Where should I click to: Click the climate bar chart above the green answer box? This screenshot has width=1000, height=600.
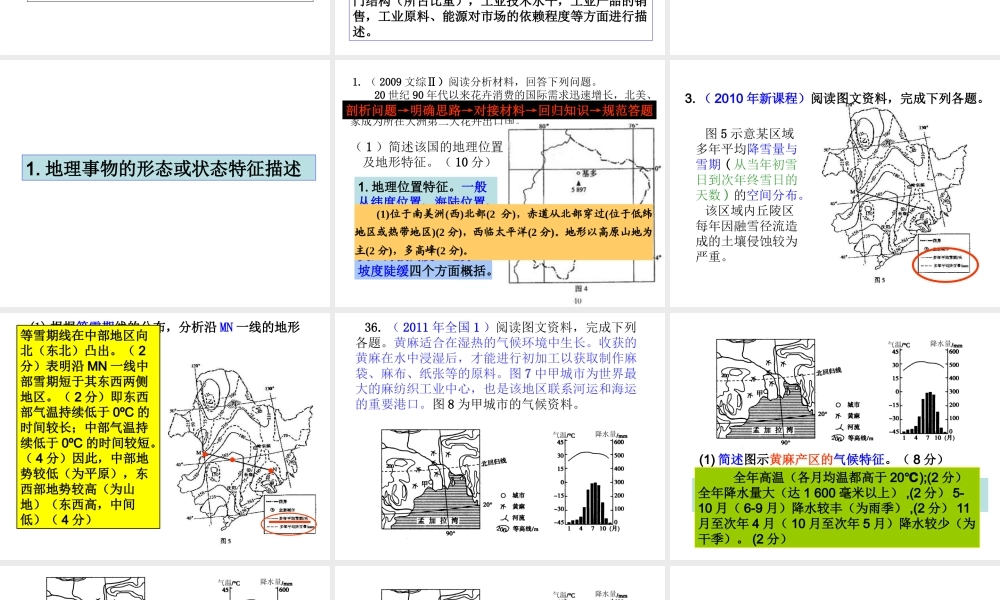(x=925, y=390)
